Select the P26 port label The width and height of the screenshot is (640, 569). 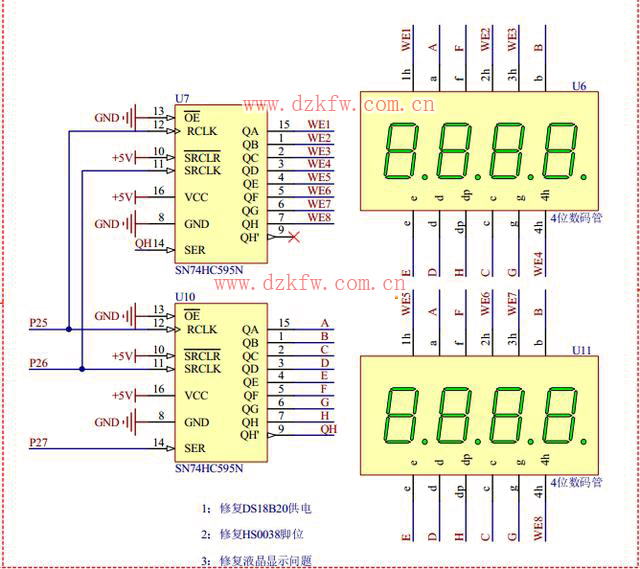38,362
